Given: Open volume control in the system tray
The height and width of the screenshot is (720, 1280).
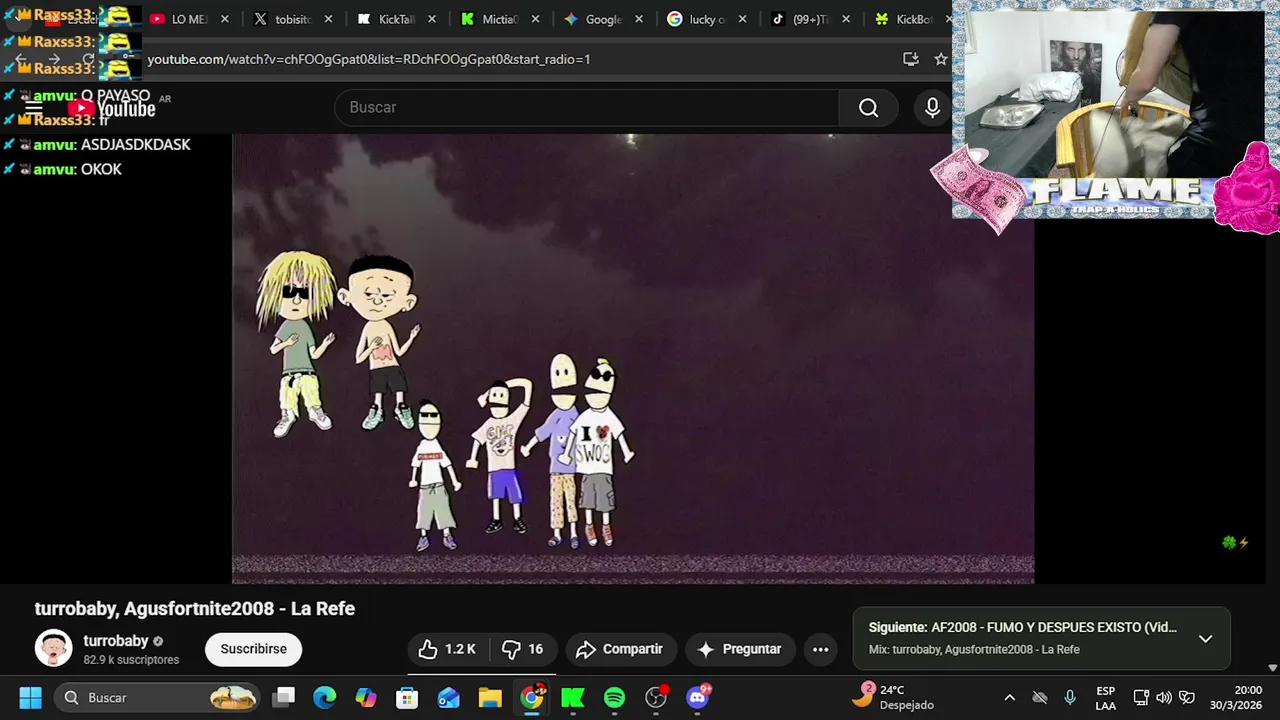Looking at the screenshot, I should pos(1164,697).
